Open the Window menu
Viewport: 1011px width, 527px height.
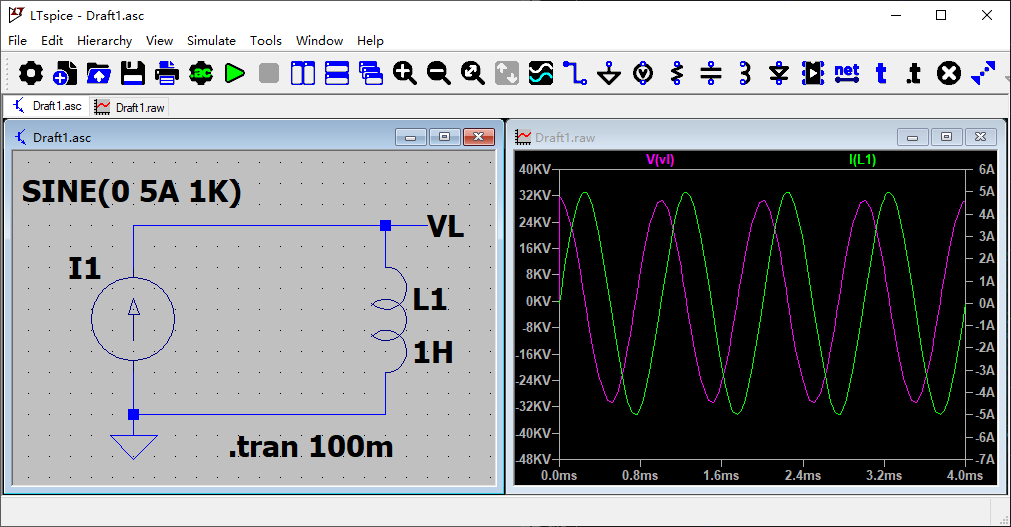319,41
